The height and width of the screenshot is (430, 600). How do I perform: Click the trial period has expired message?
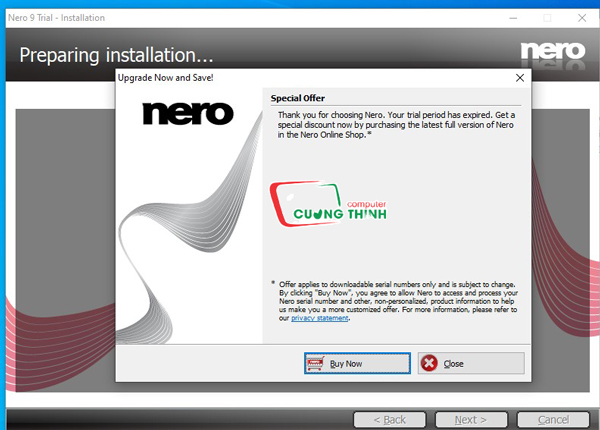[396, 125]
